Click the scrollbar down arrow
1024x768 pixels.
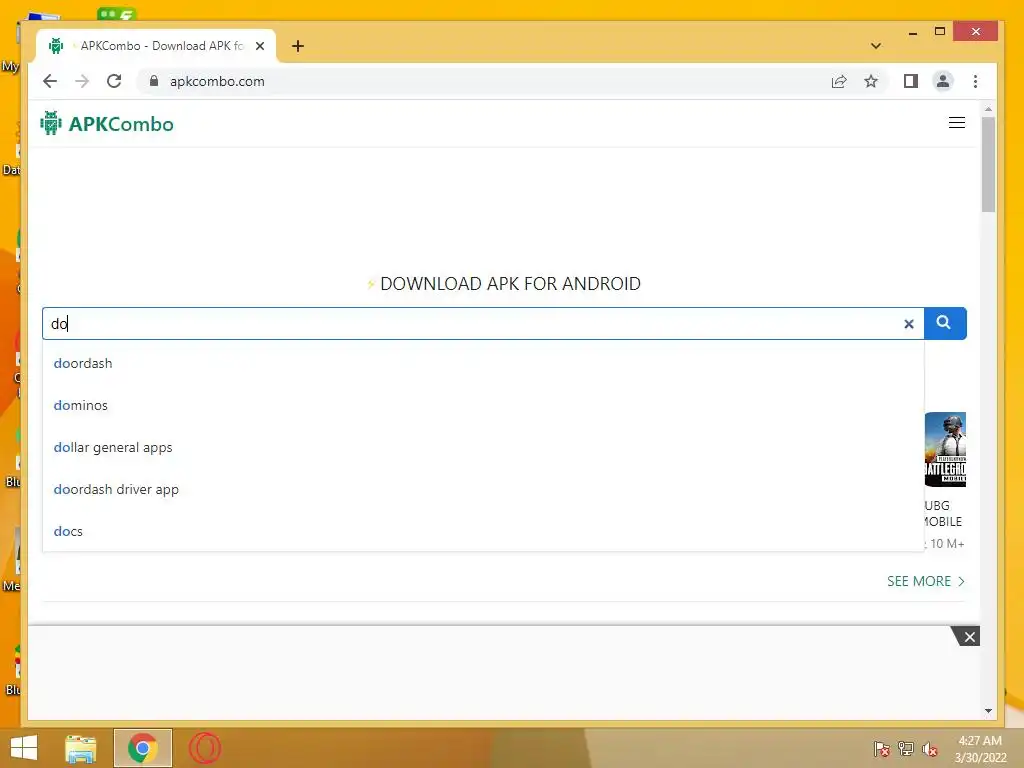[x=988, y=711]
